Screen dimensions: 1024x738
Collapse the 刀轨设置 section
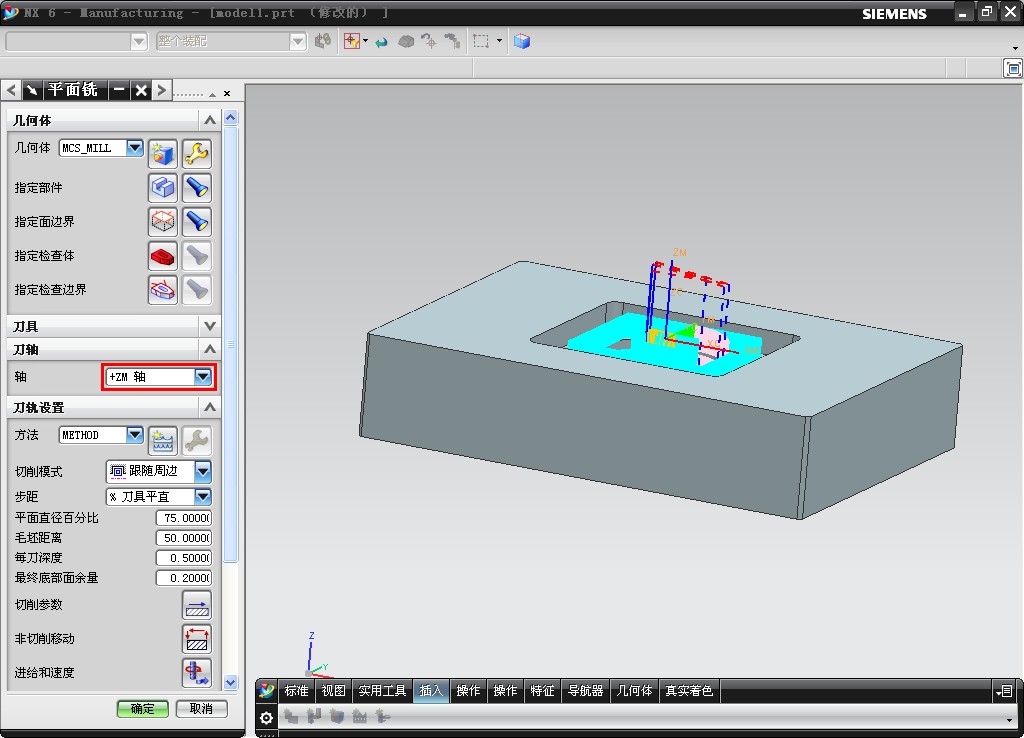[210, 407]
